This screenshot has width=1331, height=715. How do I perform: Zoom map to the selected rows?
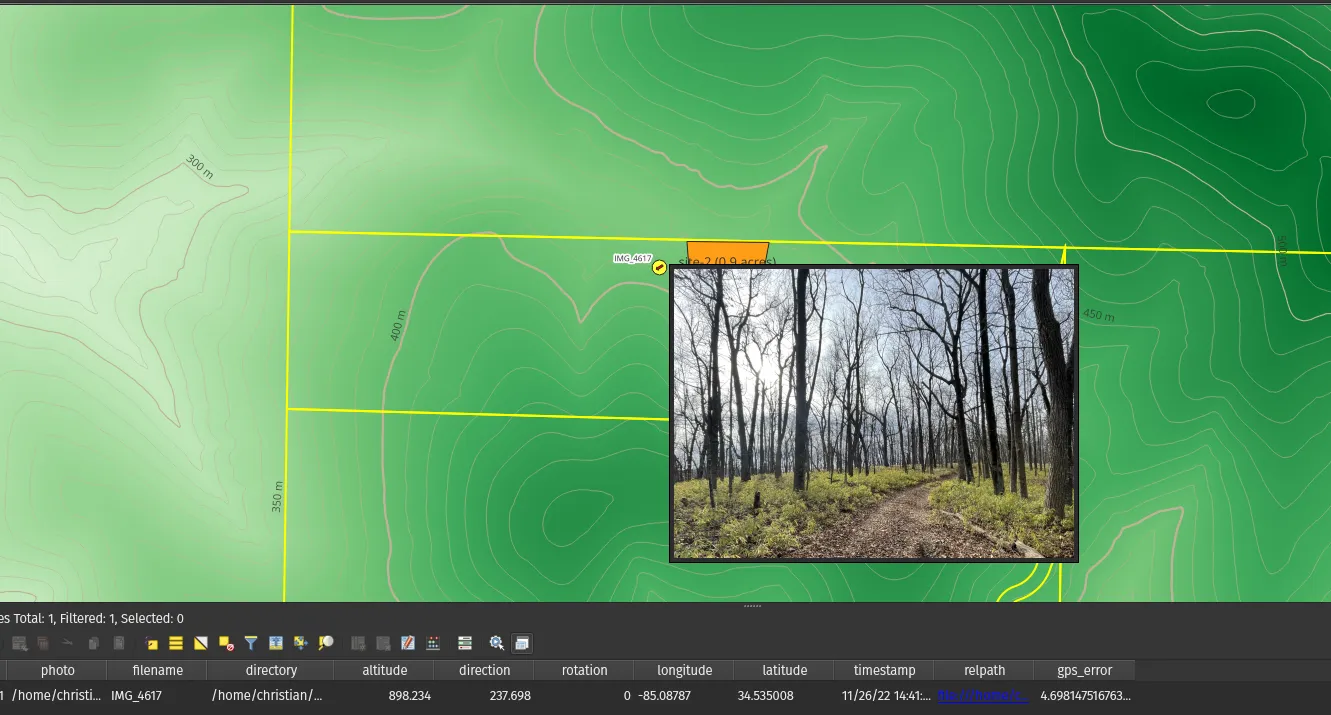(325, 643)
